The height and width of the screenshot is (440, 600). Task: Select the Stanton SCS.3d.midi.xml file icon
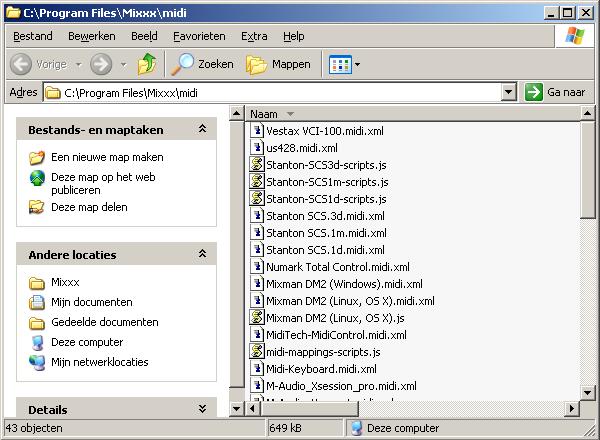click(257, 215)
